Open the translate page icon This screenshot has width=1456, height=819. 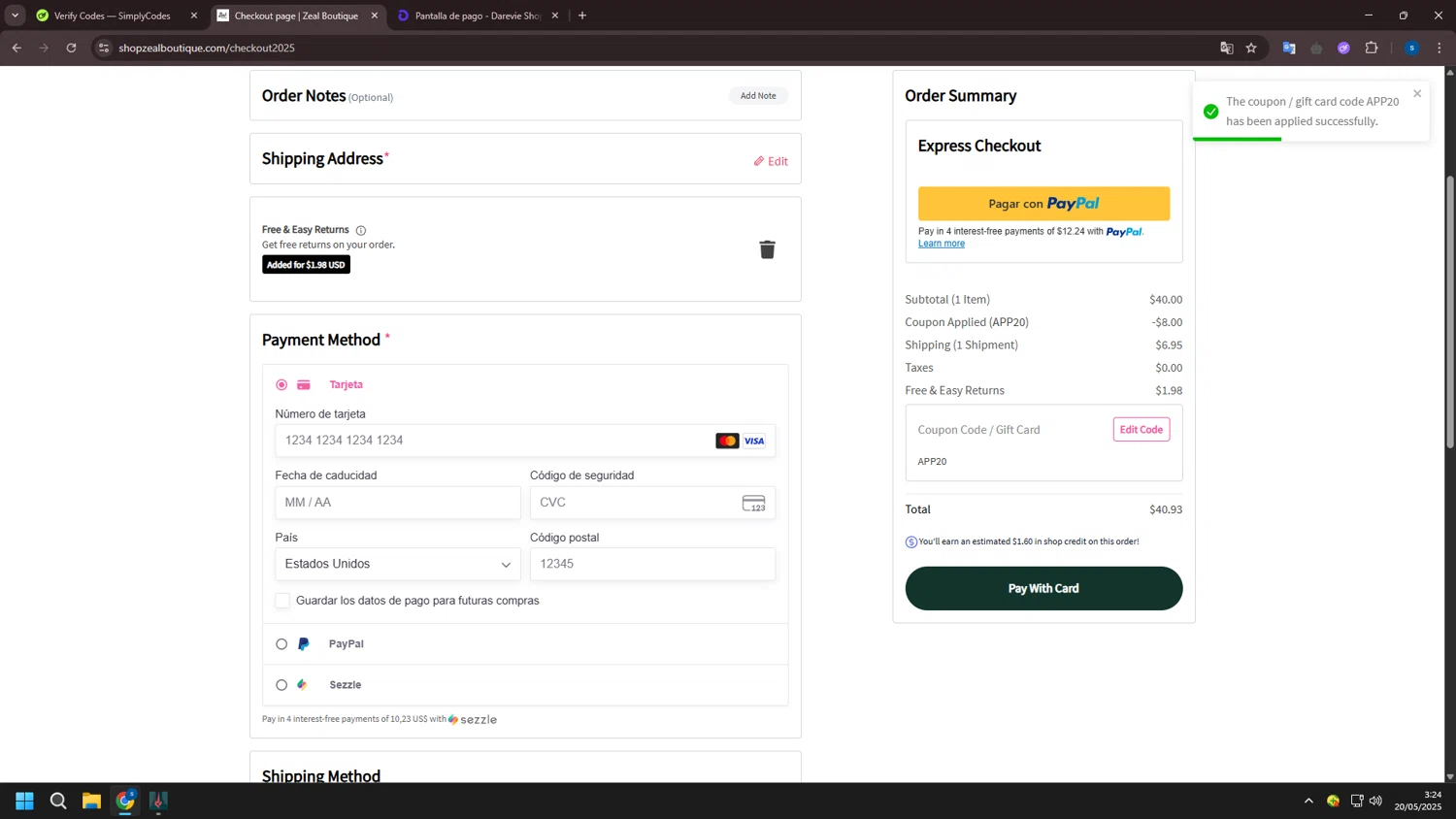coord(1227,48)
